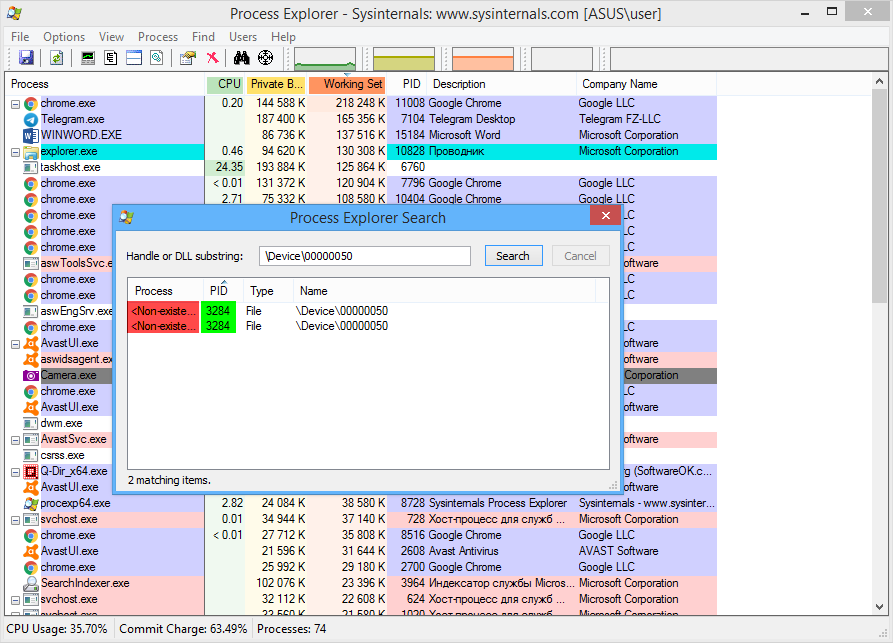Click the binoculars Find Handle icon
The height and width of the screenshot is (643, 893).
click(x=241, y=58)
